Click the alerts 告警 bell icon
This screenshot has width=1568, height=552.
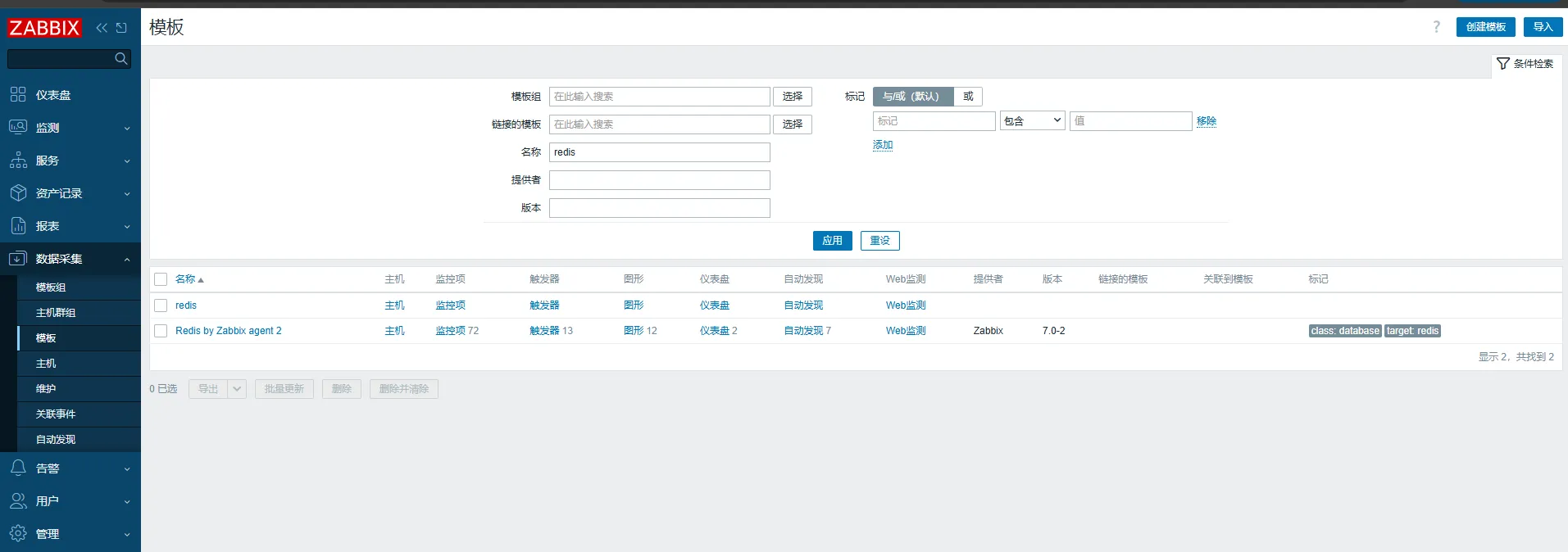coord(18,468)
